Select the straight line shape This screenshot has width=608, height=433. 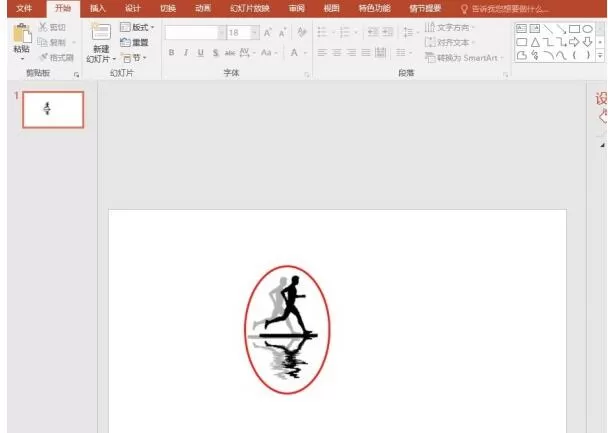coord(548,29)
